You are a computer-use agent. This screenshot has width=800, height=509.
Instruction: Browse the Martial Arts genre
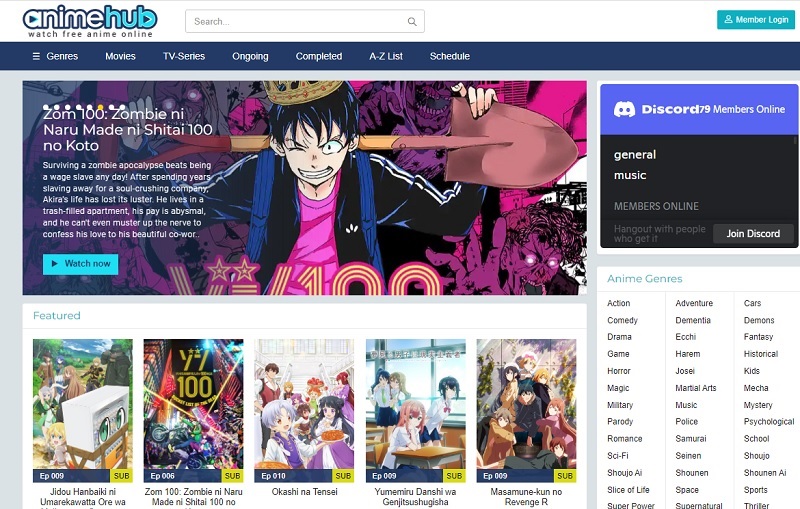coord(696,388)
